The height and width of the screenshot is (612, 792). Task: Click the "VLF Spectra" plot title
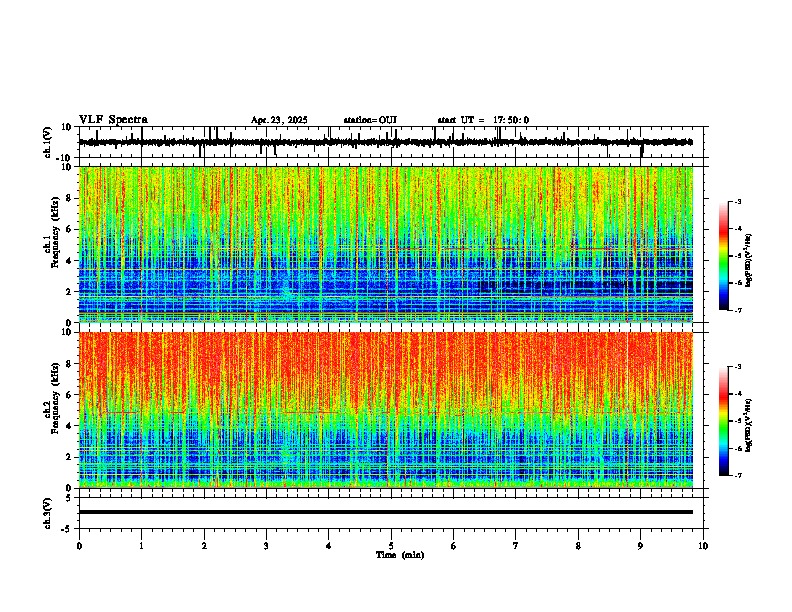pyautogui.click(x=113, y=120)
